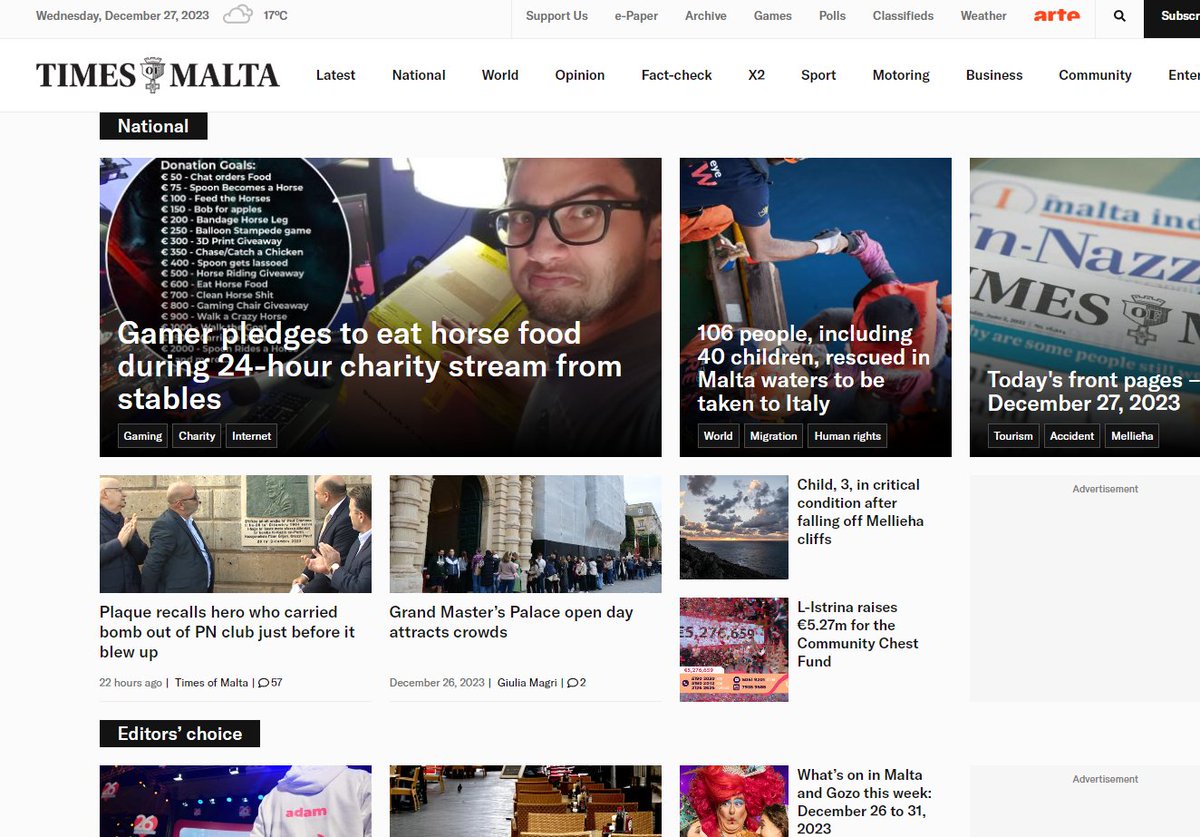Open the Weather page
Viewport: 1200px width, 837px height.
(984, 16)
